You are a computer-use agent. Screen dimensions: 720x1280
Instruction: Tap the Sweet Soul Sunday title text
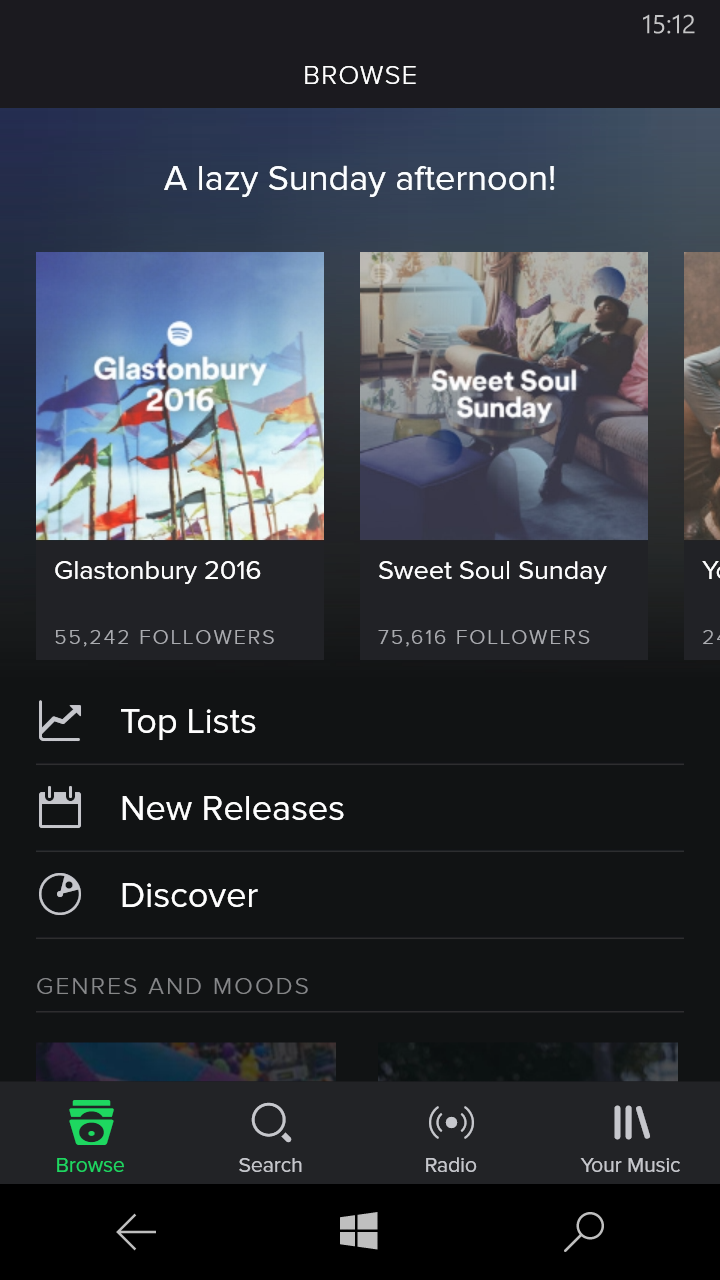point(492,571)
